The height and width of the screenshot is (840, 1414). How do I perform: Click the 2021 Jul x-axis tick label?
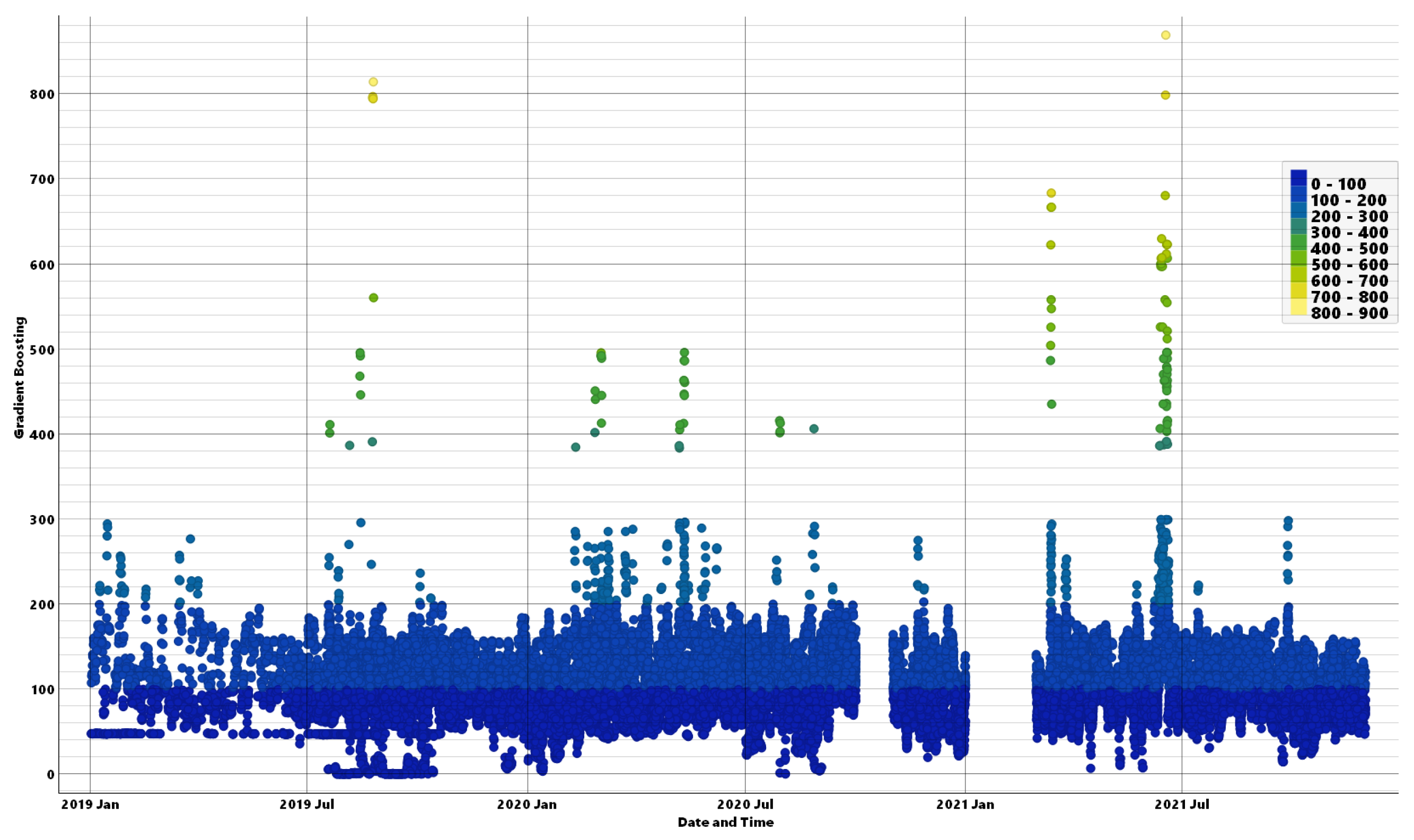1181,804
